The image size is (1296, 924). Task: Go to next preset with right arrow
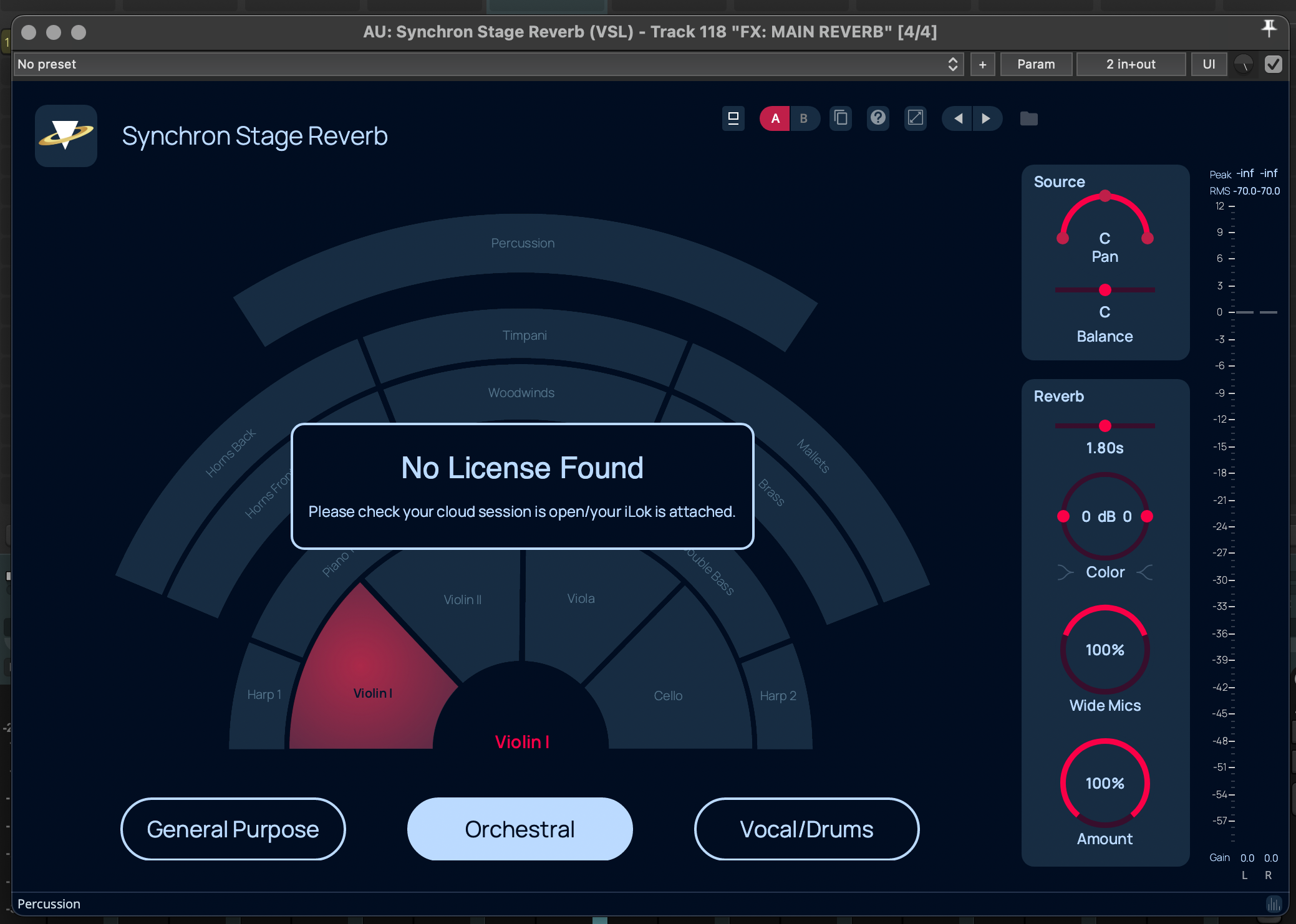click(987, 118)
